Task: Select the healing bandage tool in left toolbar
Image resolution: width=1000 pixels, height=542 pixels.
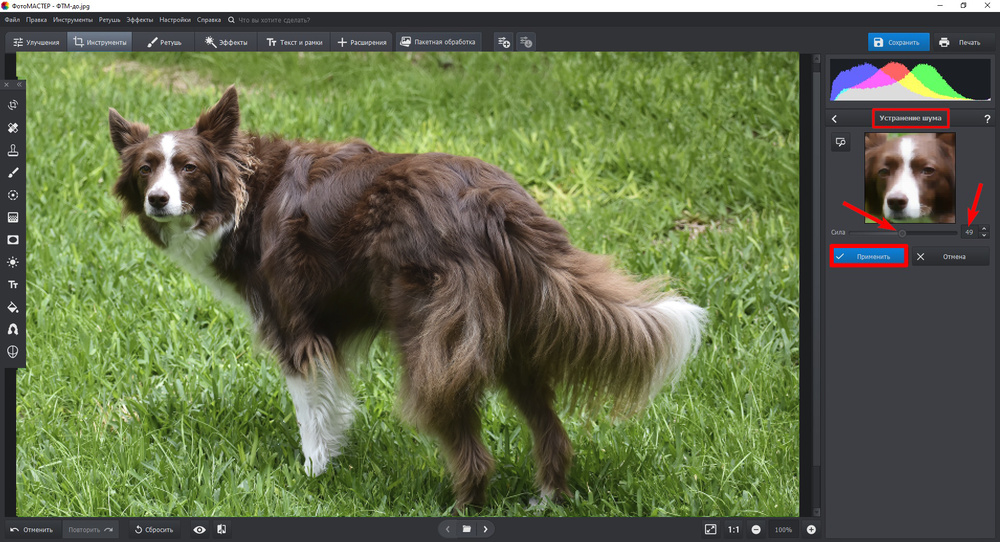Action: (x=13, y=128)
